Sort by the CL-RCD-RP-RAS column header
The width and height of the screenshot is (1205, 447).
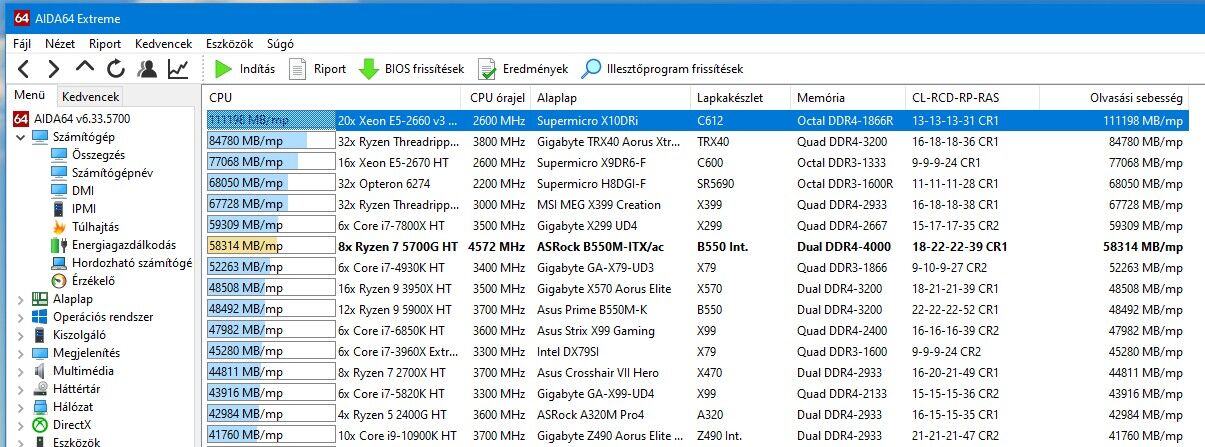pyautogui.click(x=972, y=98)
